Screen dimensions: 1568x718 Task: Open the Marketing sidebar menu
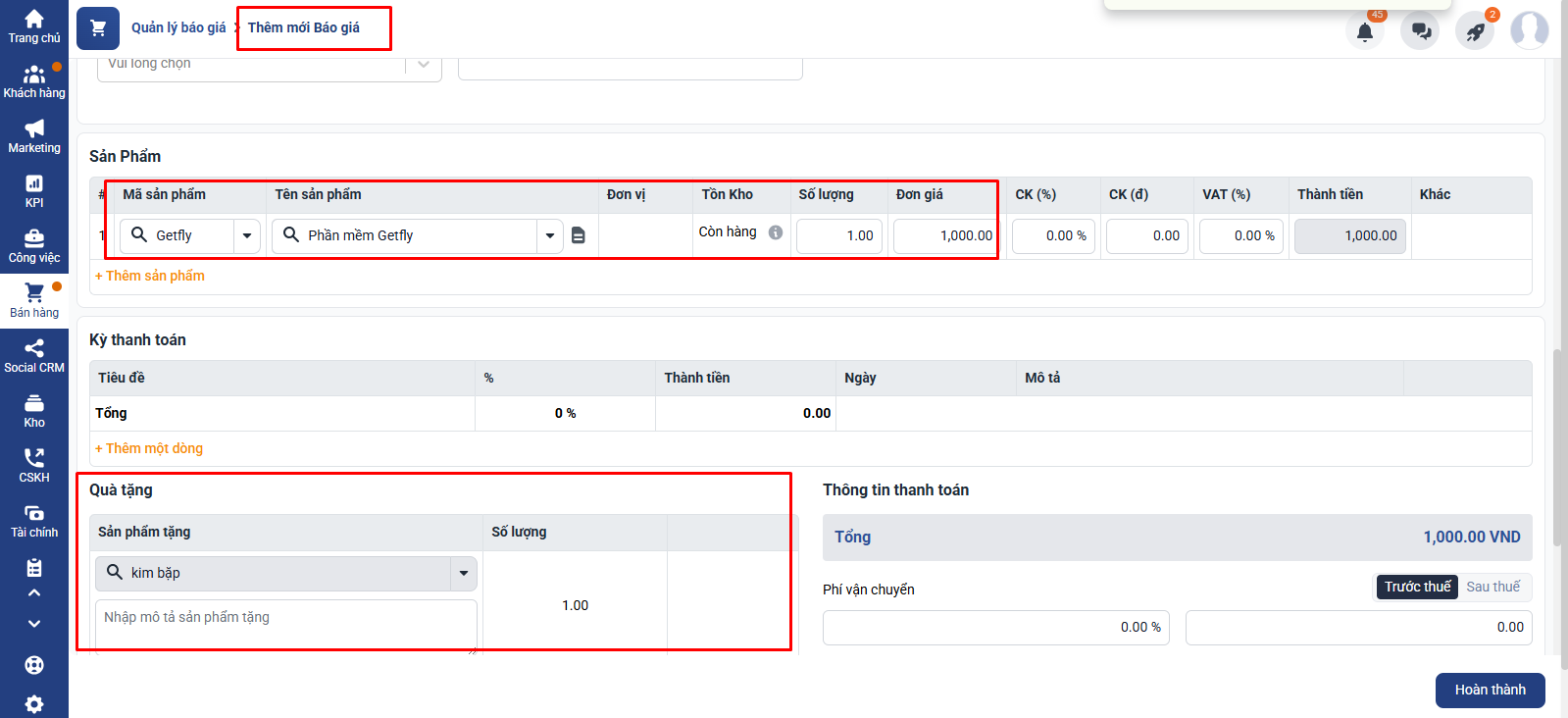pos(34,136)
